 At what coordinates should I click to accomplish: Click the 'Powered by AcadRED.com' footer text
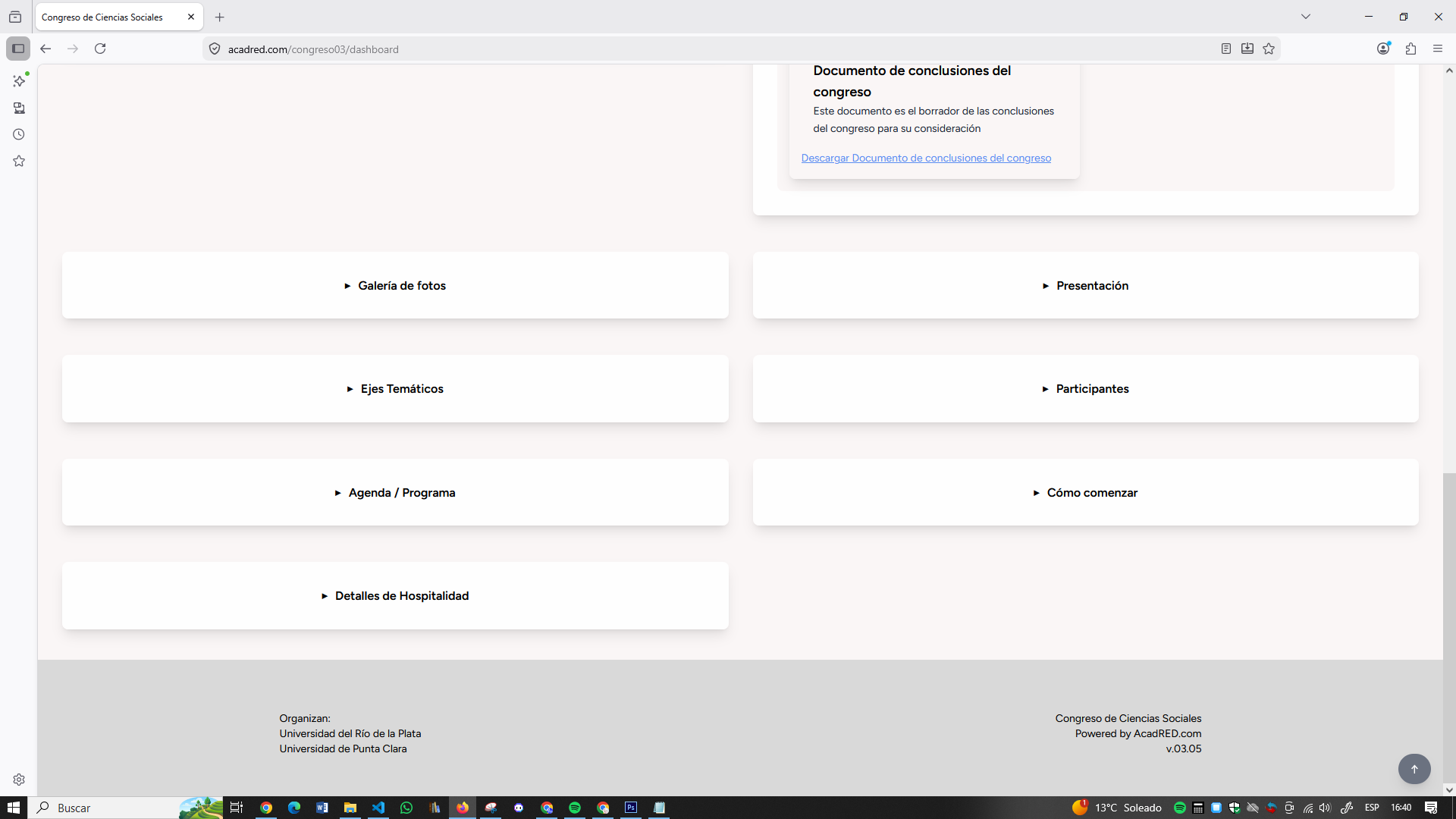click(1137, 733)
